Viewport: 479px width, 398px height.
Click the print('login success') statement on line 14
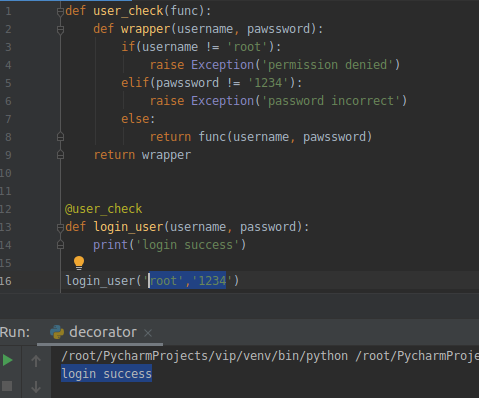[x=169, y=245]
